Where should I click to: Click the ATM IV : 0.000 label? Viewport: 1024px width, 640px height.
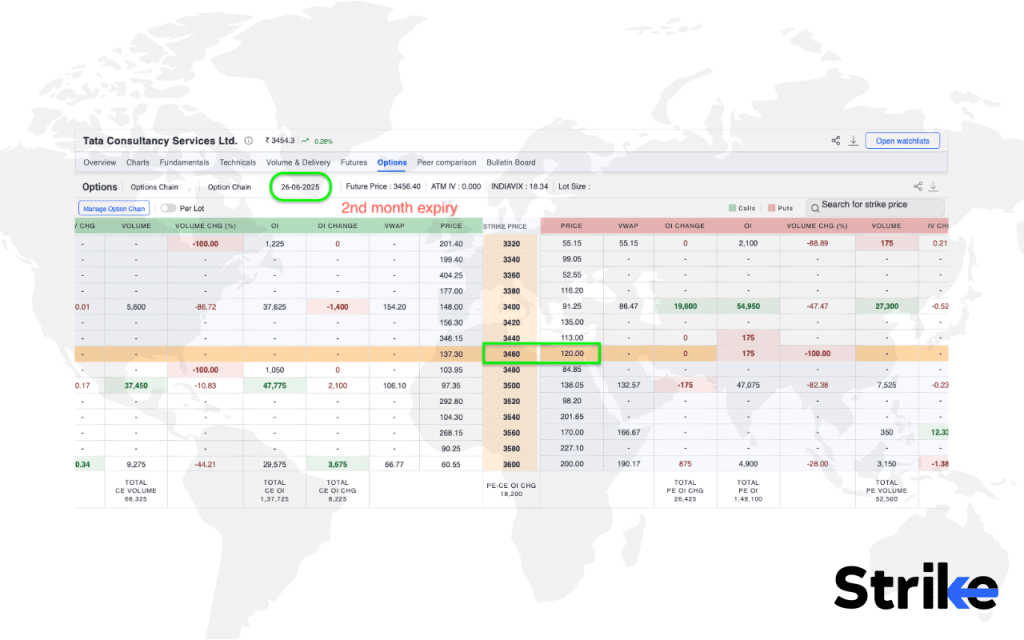pos(456,186)
